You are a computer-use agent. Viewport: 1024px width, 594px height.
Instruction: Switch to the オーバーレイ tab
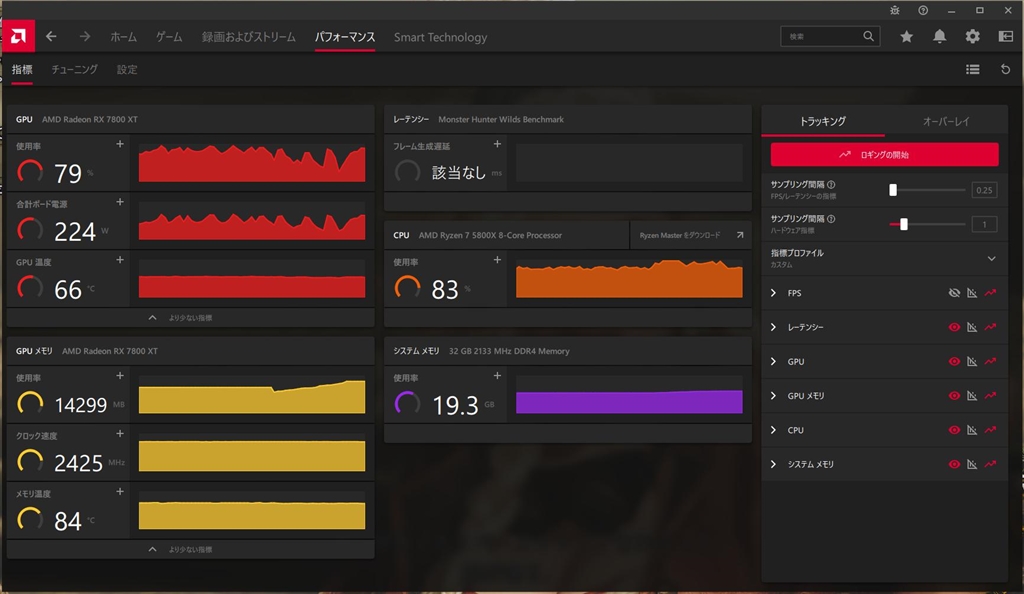tap(946, 121)
